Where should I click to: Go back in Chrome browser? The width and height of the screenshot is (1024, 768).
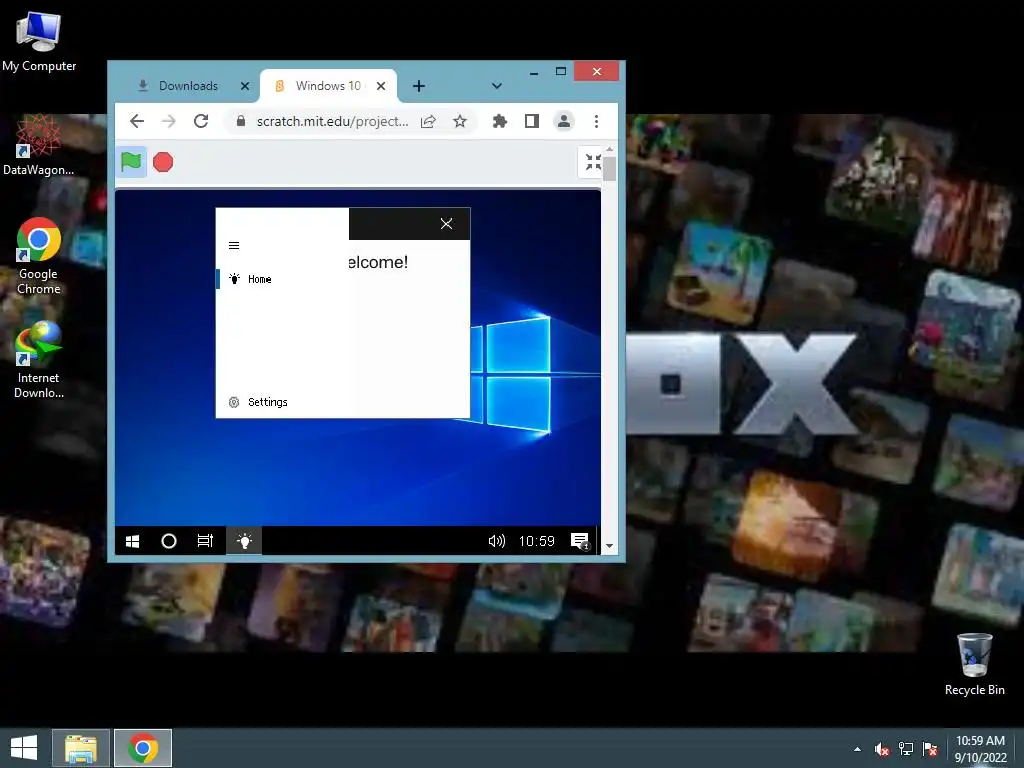[x=136, y=121]
